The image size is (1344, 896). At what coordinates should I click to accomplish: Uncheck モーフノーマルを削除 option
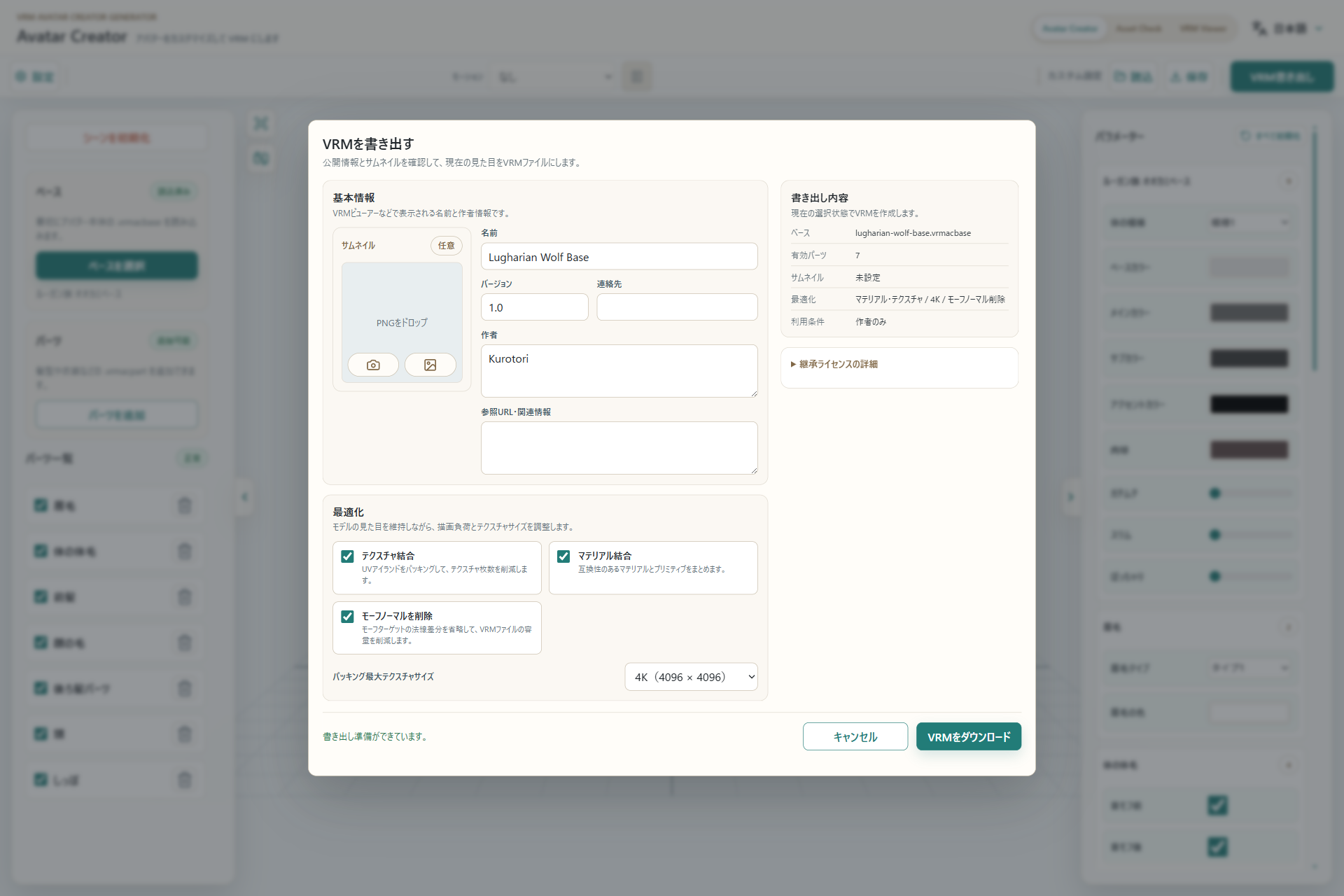point(347,617)
